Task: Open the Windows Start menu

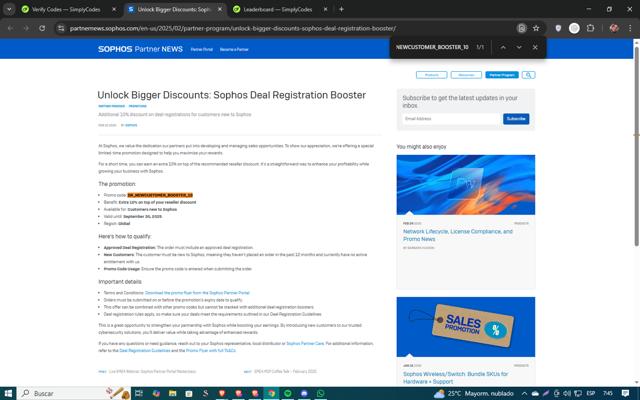Action: pos(8,393)
